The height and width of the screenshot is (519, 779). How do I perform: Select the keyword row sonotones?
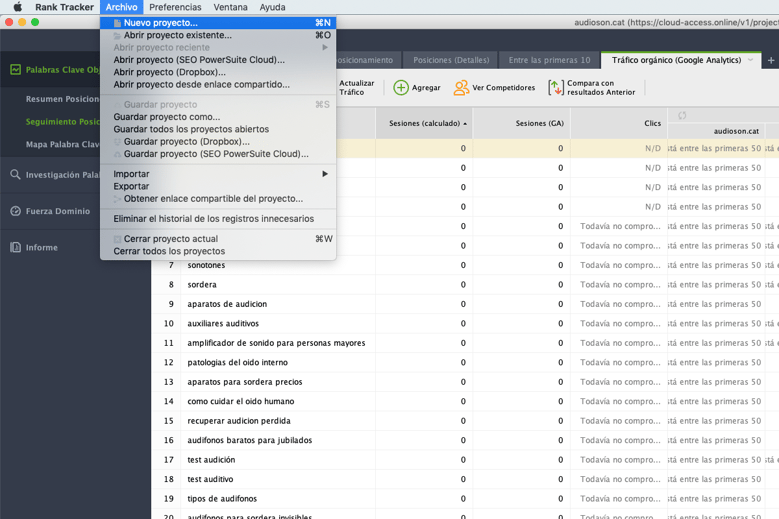[x=465, y=265]
